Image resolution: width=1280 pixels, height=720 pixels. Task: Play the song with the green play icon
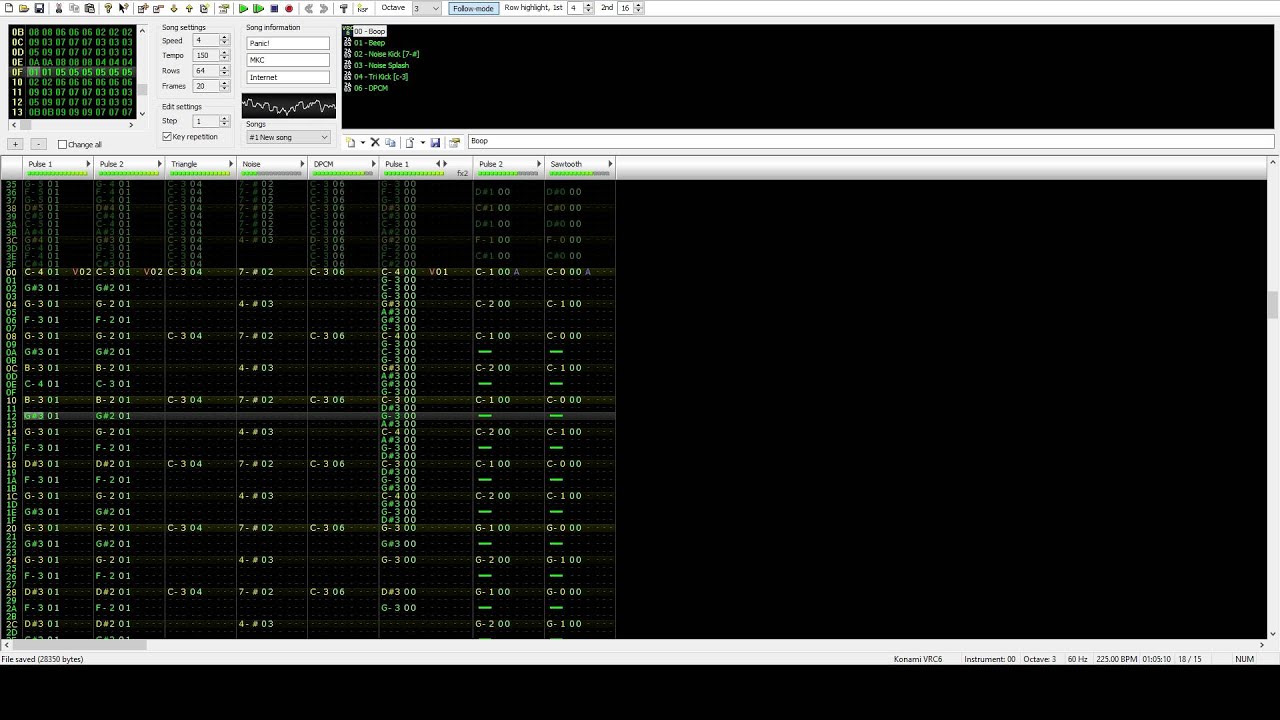click(x=244, y=8)
